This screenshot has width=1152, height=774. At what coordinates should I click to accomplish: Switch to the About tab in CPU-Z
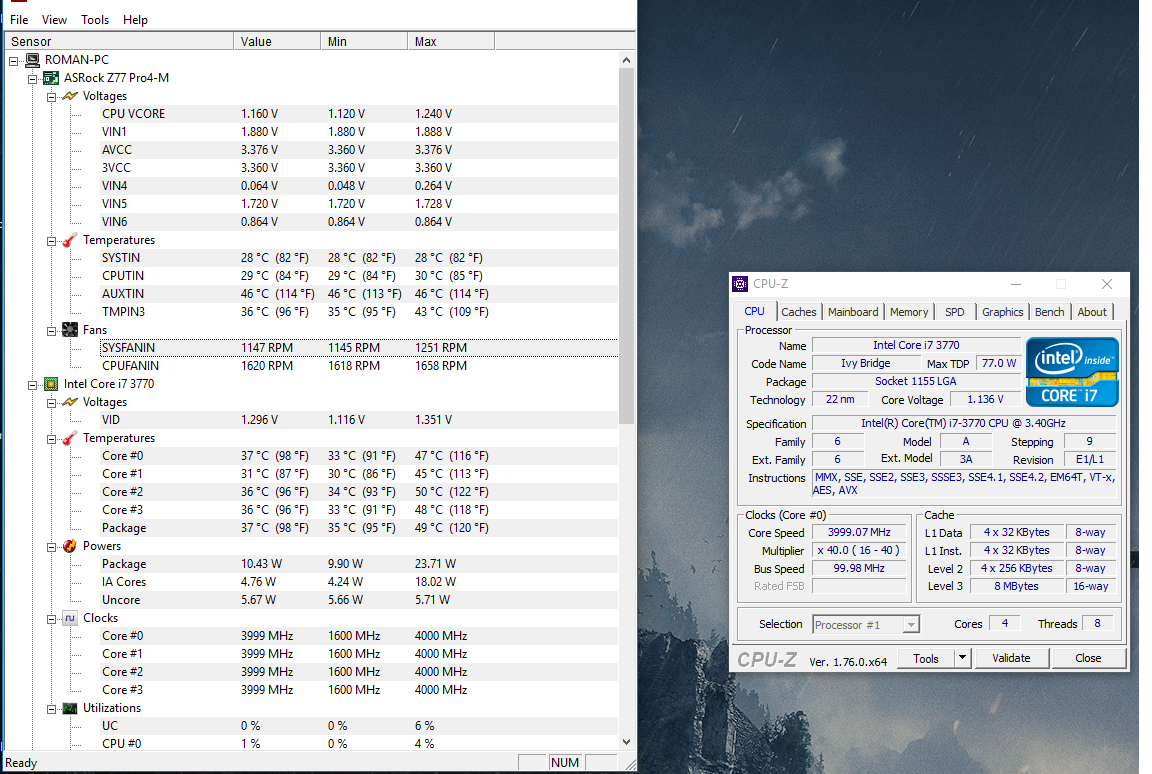point(1092,312)
